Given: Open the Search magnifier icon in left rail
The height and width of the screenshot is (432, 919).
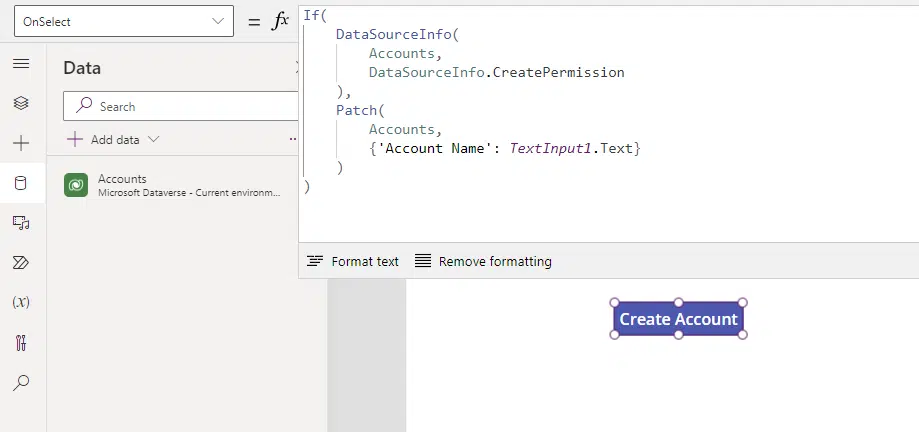Looking at the screenshot, I should (x=21, y=382).
